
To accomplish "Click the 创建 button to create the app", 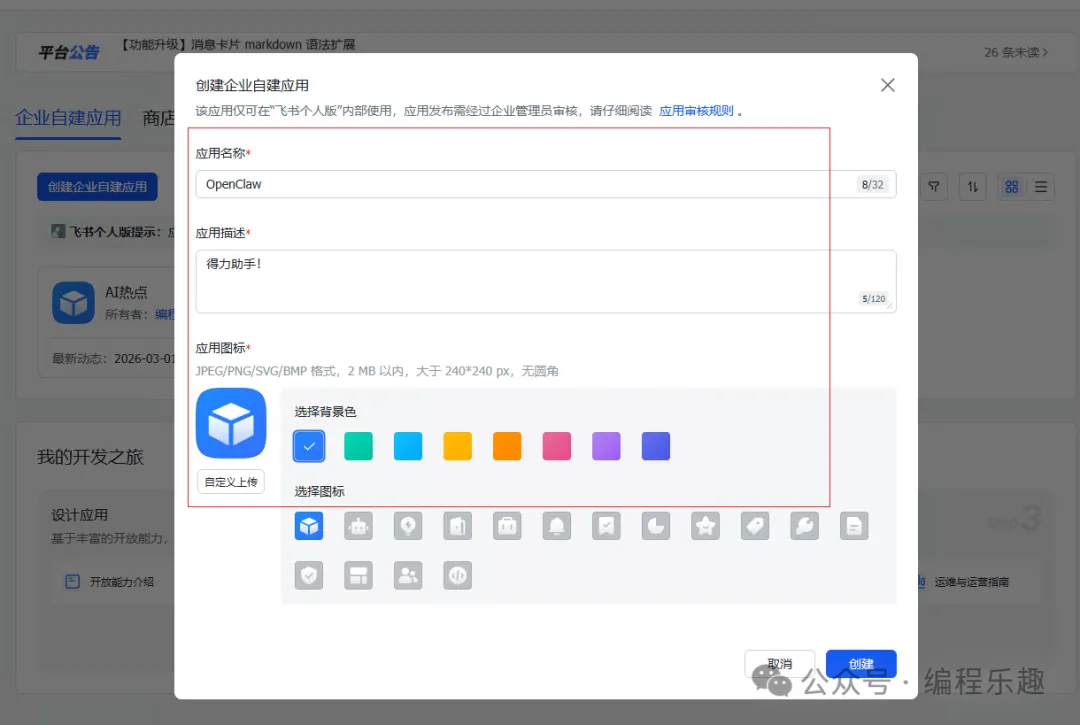I will [860, 663].
